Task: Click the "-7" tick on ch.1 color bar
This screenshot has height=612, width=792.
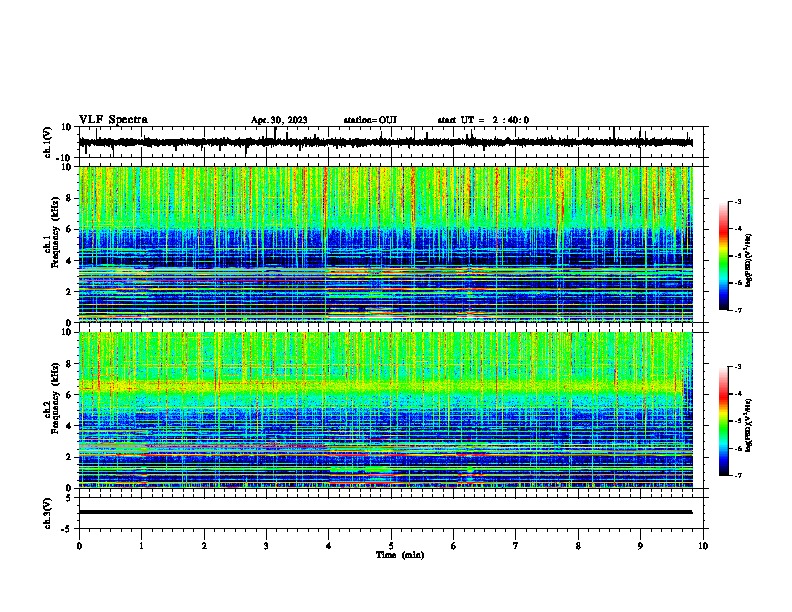Action: [737, 310]
